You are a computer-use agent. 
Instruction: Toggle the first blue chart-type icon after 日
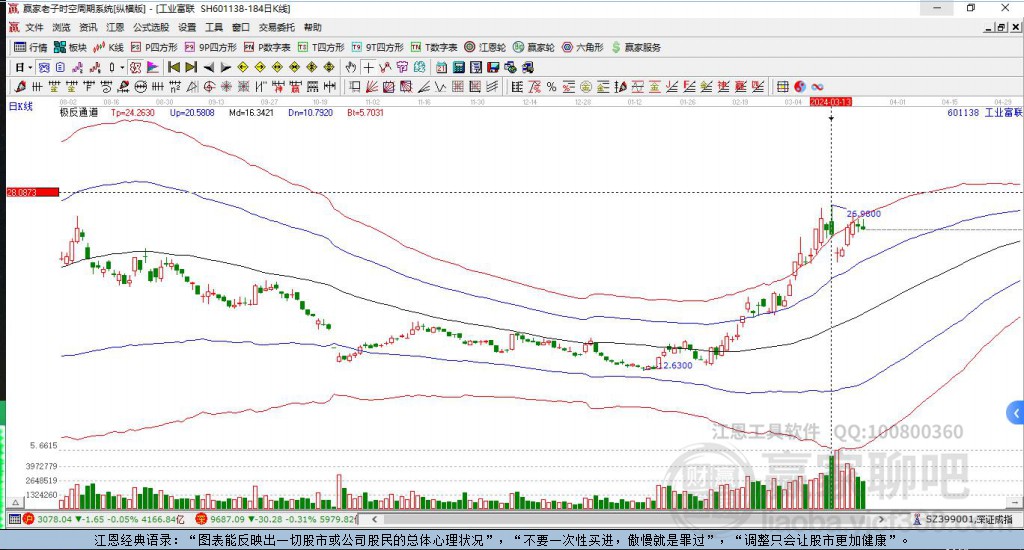point(43,67)
